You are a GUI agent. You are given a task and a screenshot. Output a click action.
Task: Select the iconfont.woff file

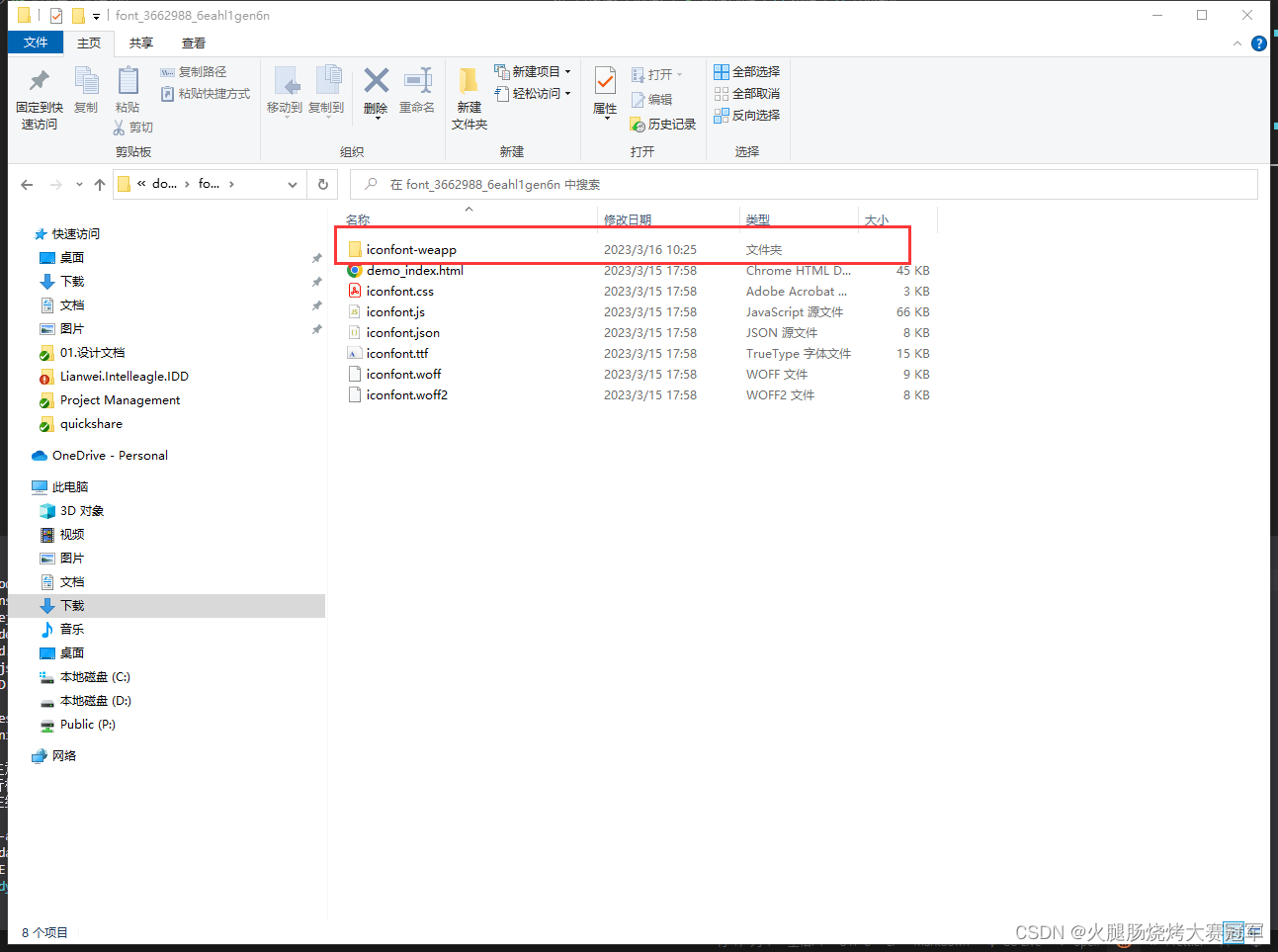pyautogui.click(x=403, y=375)
